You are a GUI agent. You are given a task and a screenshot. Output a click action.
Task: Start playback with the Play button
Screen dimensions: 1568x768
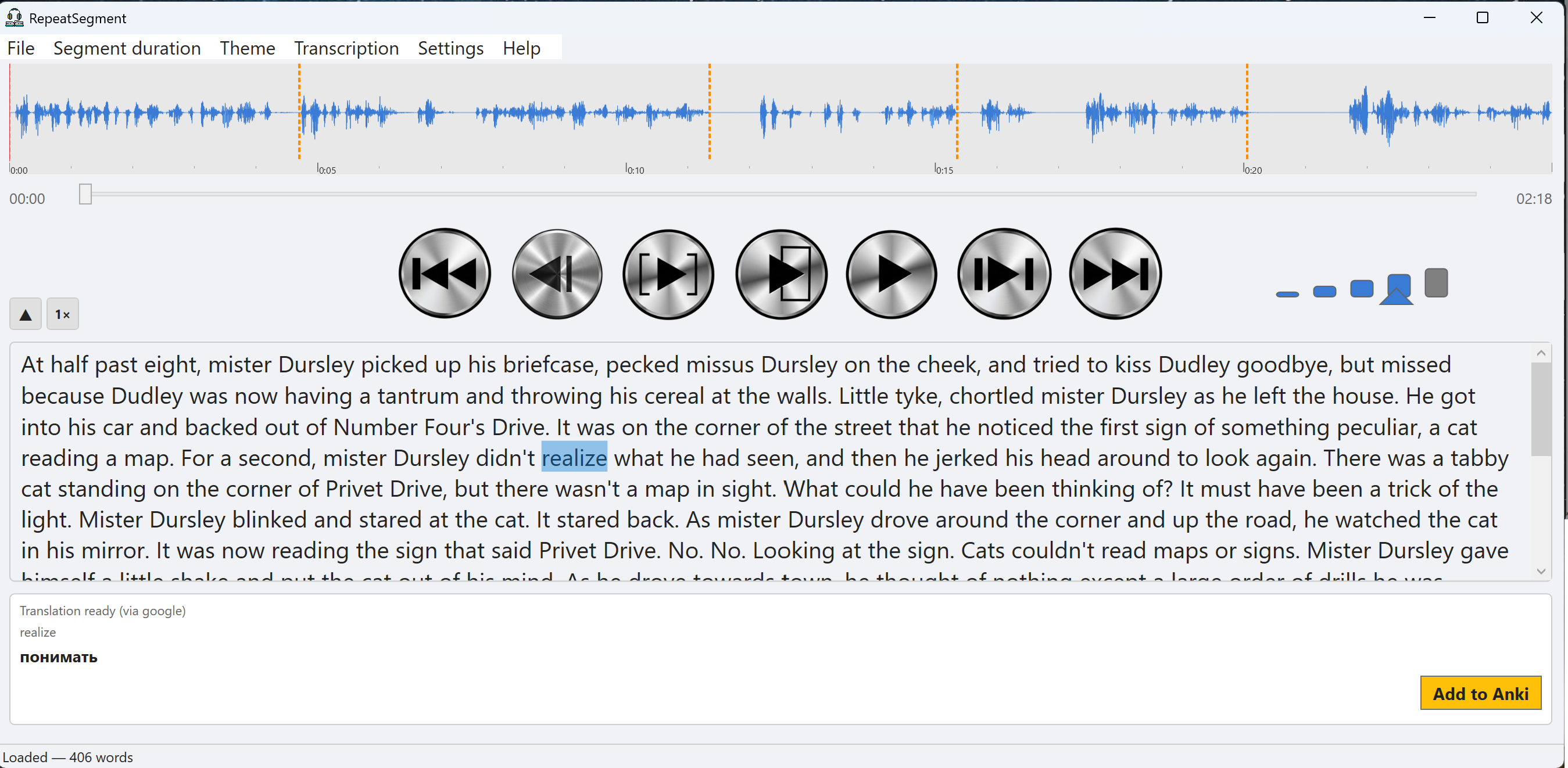pyautogui.click(x=892, y=274)
